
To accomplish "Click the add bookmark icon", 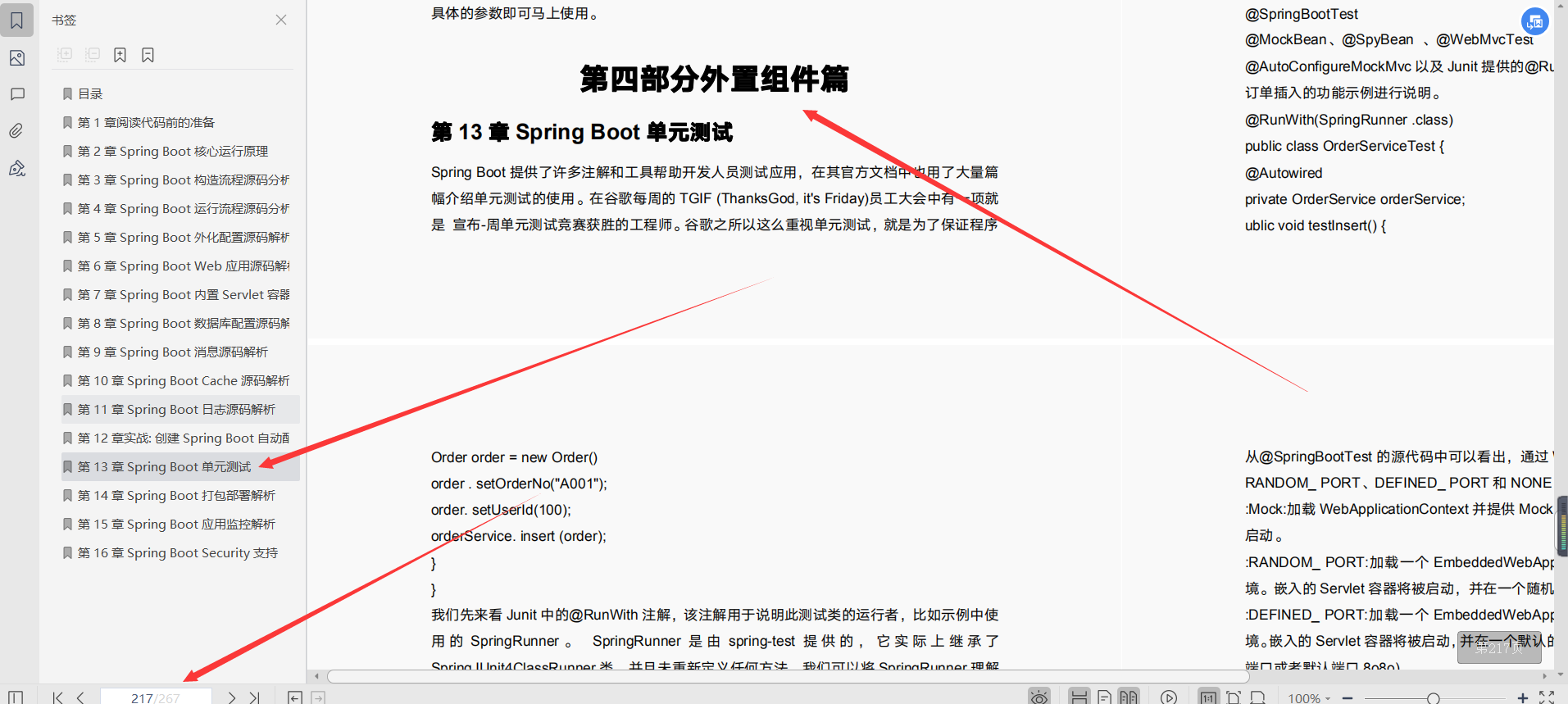I will click(120, 54).
